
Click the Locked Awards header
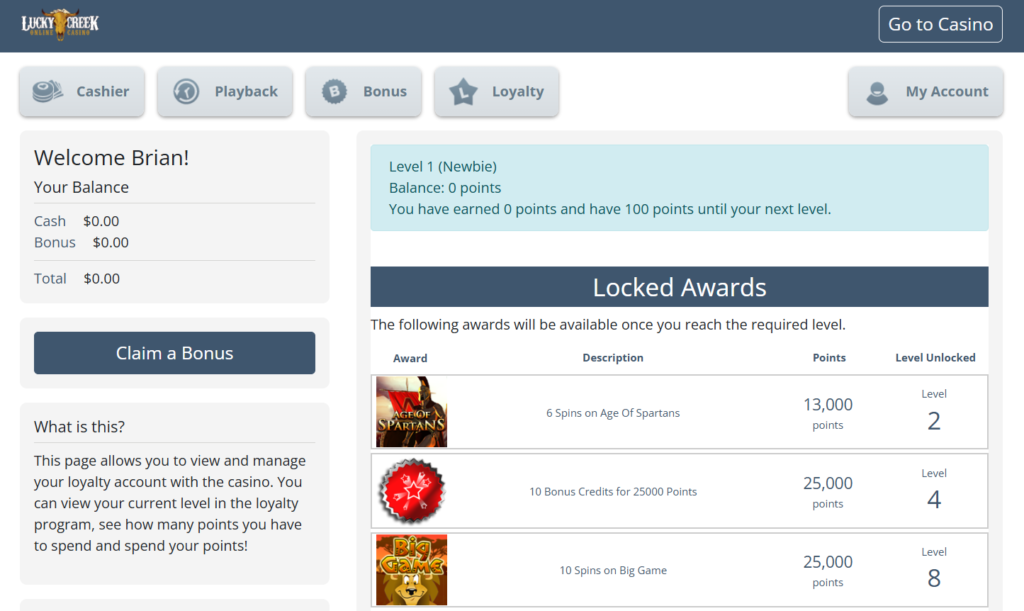point(679,287)
